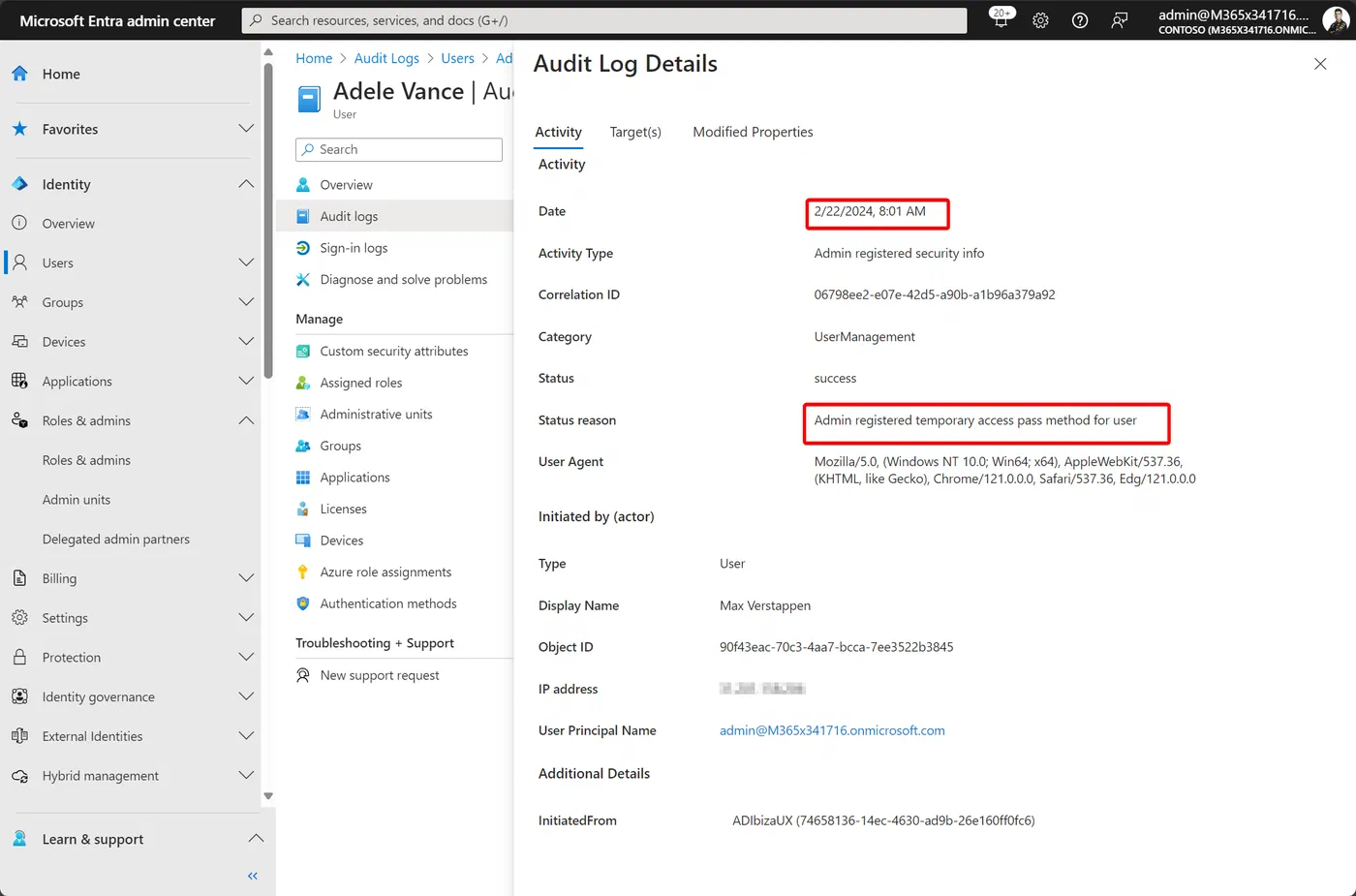Open Custom security attributes
Image resolution: width=1356 pixels, height=896 pixels.
pyautogui.click(x=395, y=351)
